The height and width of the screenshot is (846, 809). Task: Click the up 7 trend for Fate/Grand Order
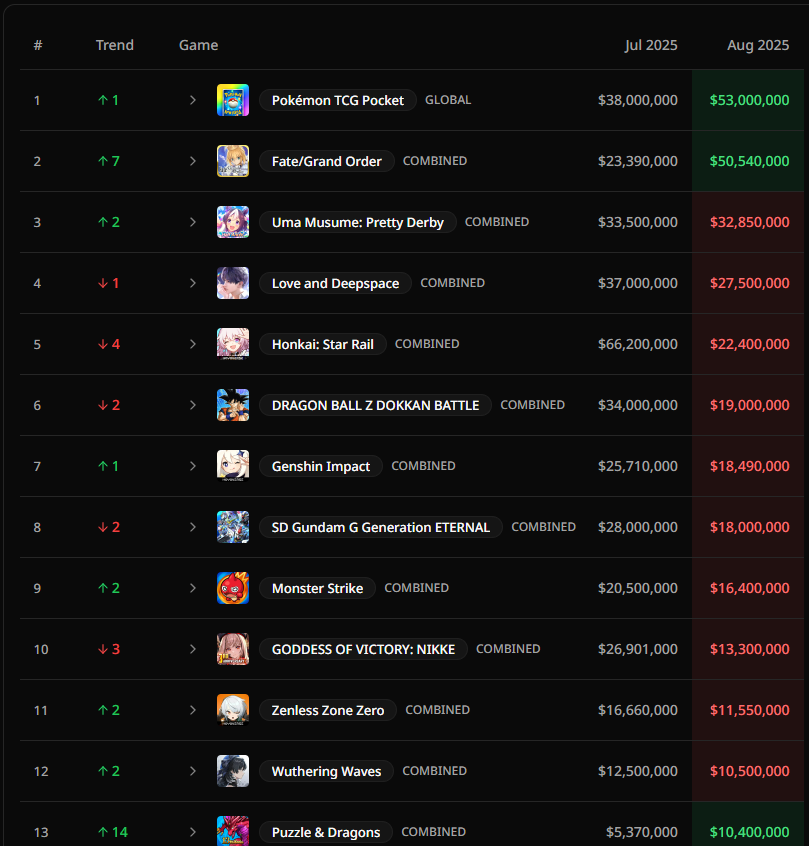108,161
